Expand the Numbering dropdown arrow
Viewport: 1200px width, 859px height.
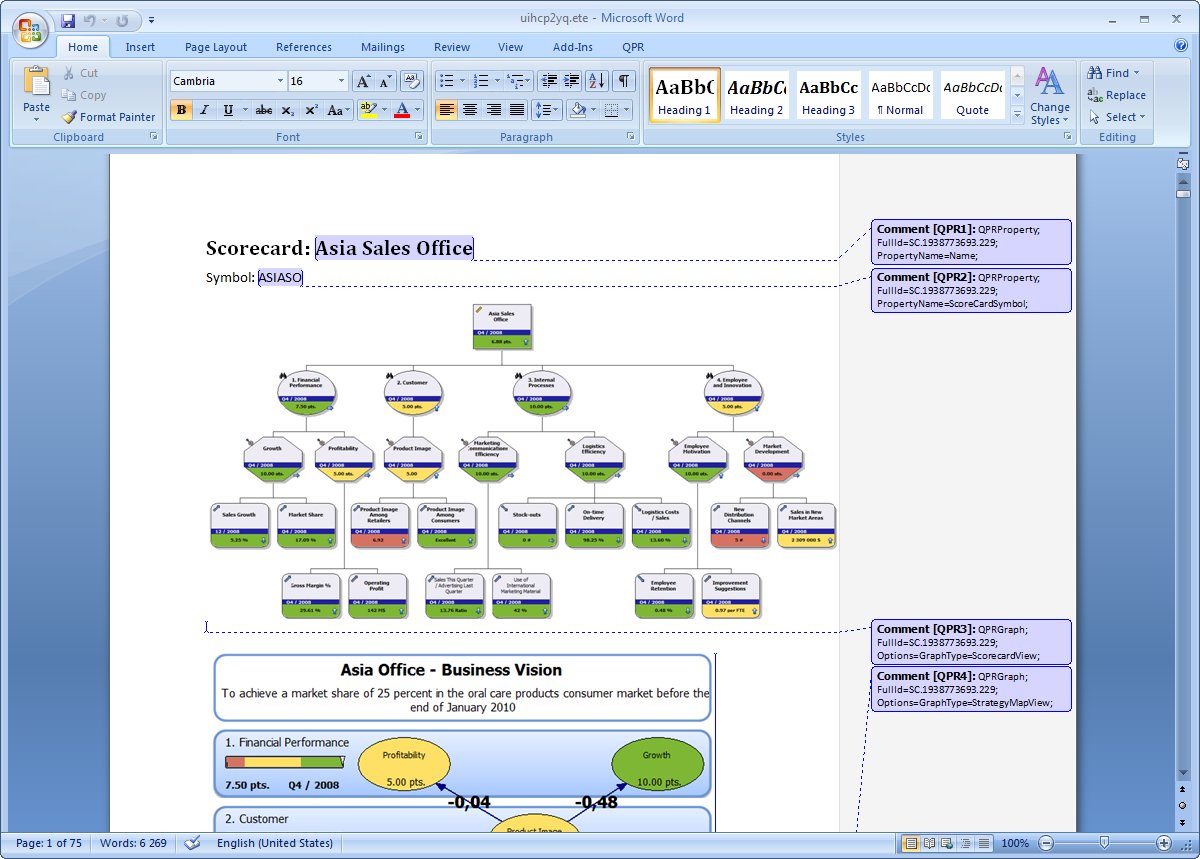tap(495, 81)
